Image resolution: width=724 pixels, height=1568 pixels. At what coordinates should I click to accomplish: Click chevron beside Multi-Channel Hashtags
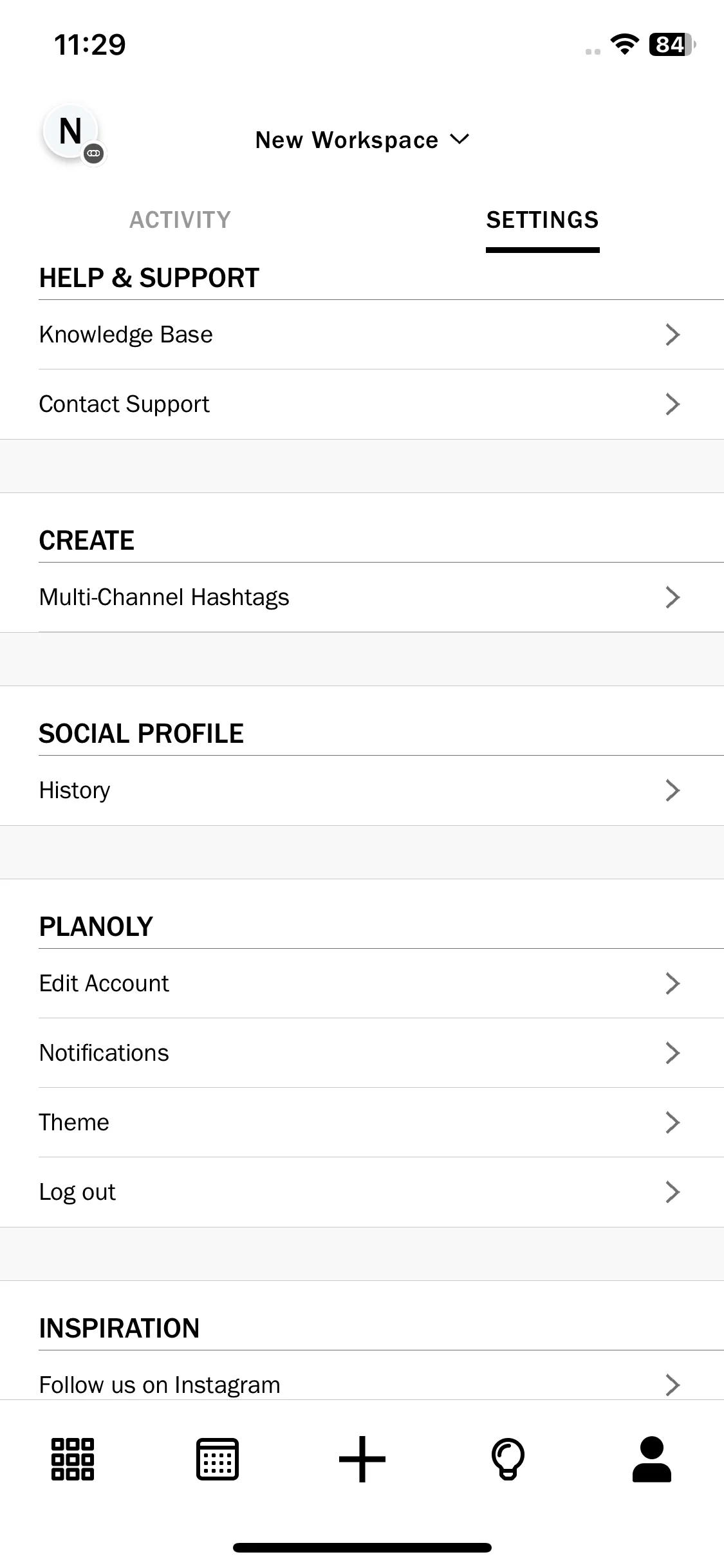pyautogui.click(x=673, y=597)
